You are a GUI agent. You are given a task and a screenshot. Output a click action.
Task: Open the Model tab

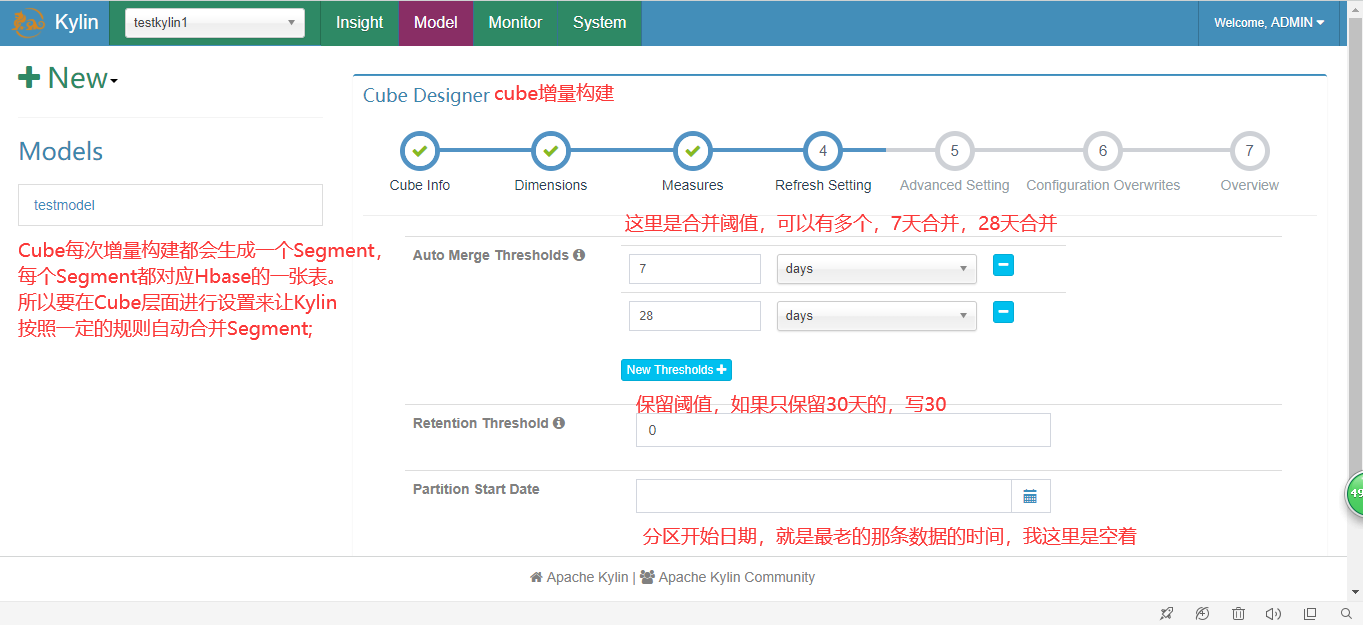pos(436,22)
